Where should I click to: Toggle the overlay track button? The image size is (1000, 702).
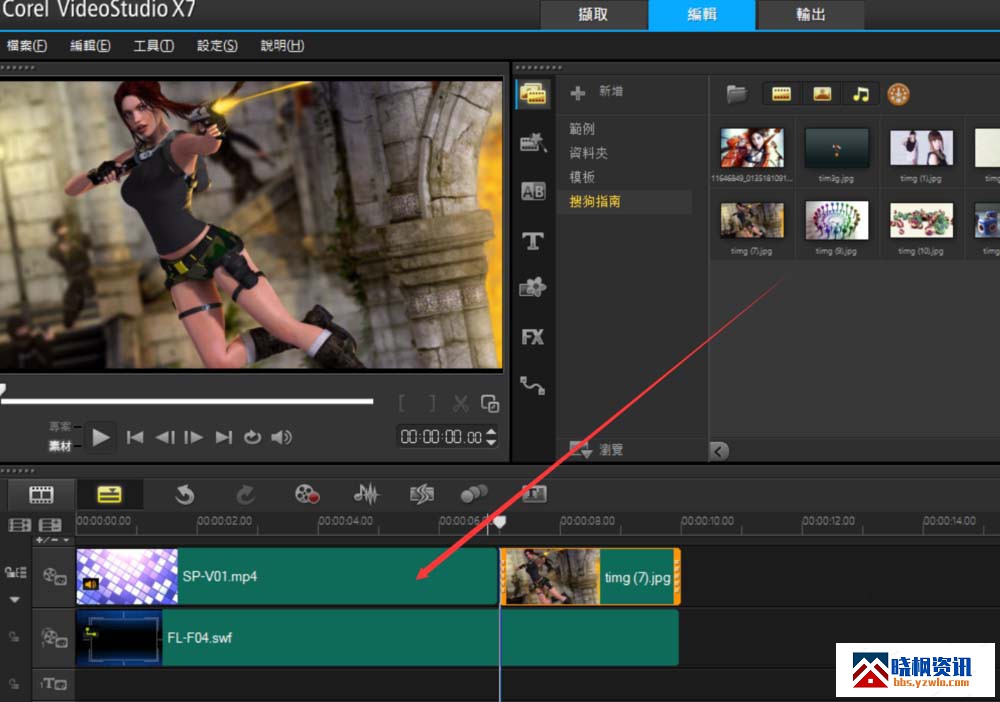click(54, 638)
